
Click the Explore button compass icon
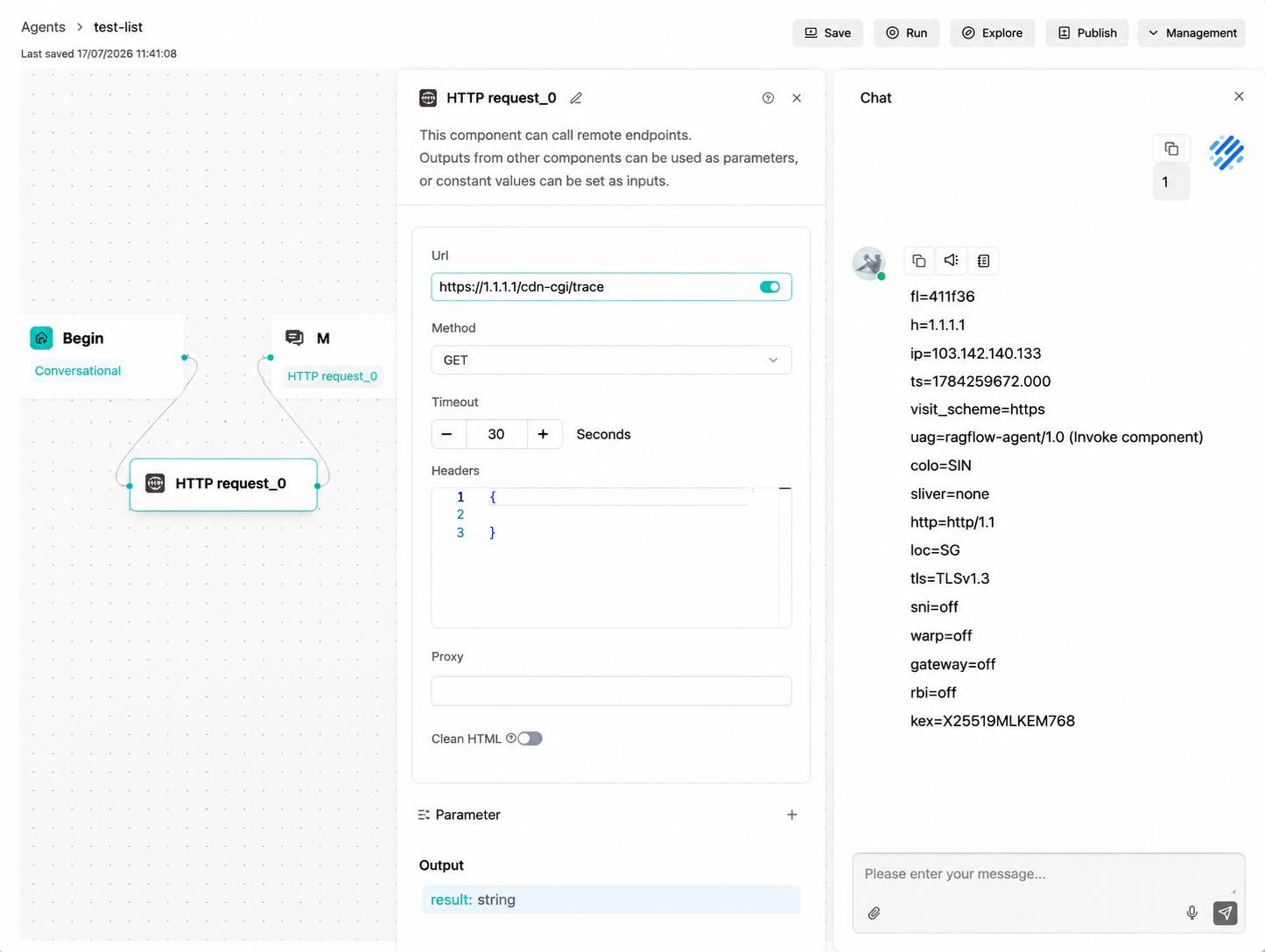point(968,32)
